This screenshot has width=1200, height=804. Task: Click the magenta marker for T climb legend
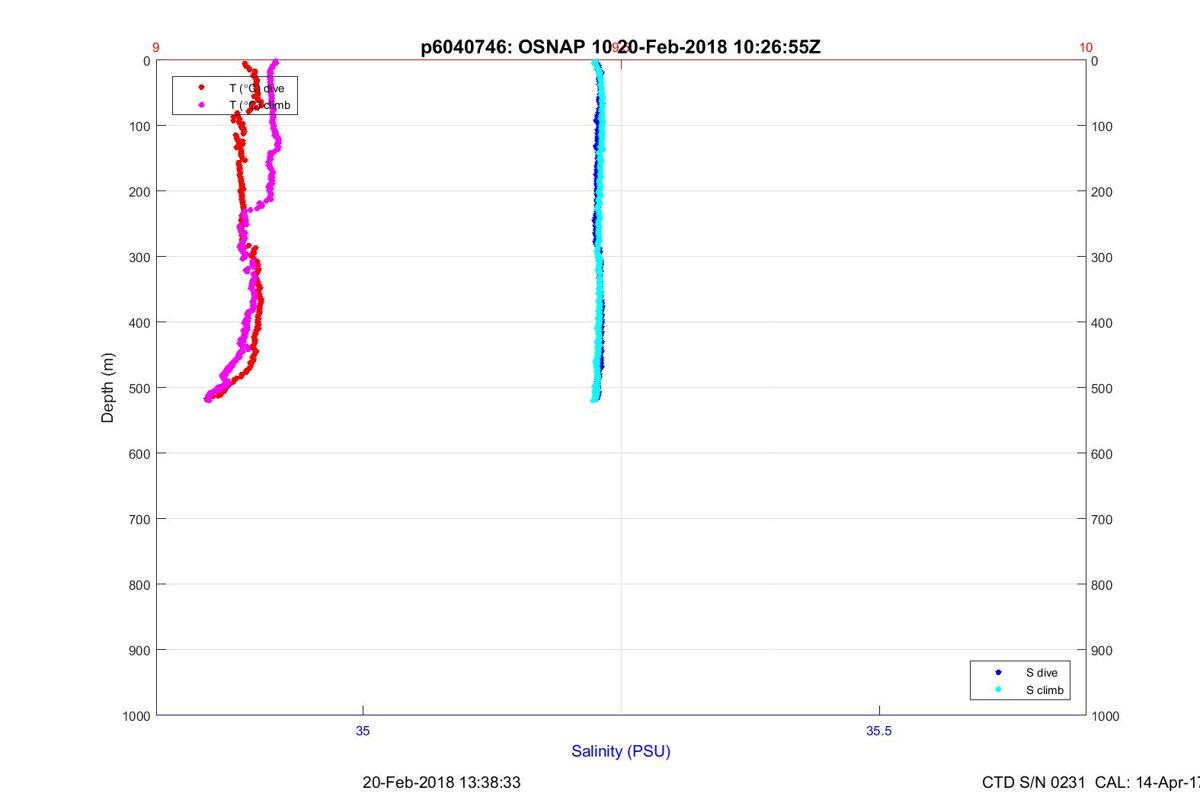click(202, 105)
